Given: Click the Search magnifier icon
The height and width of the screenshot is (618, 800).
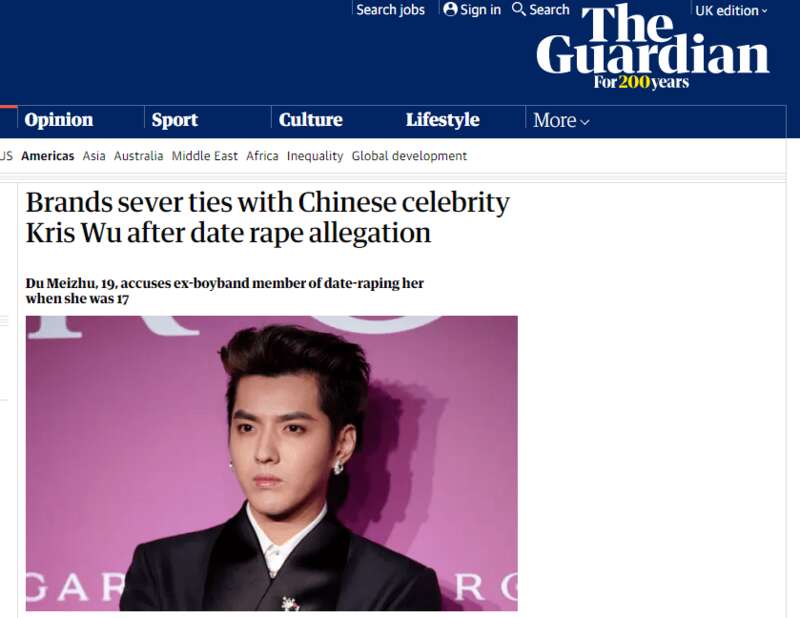Looking at the screenshot, I should tap(518, 9).
